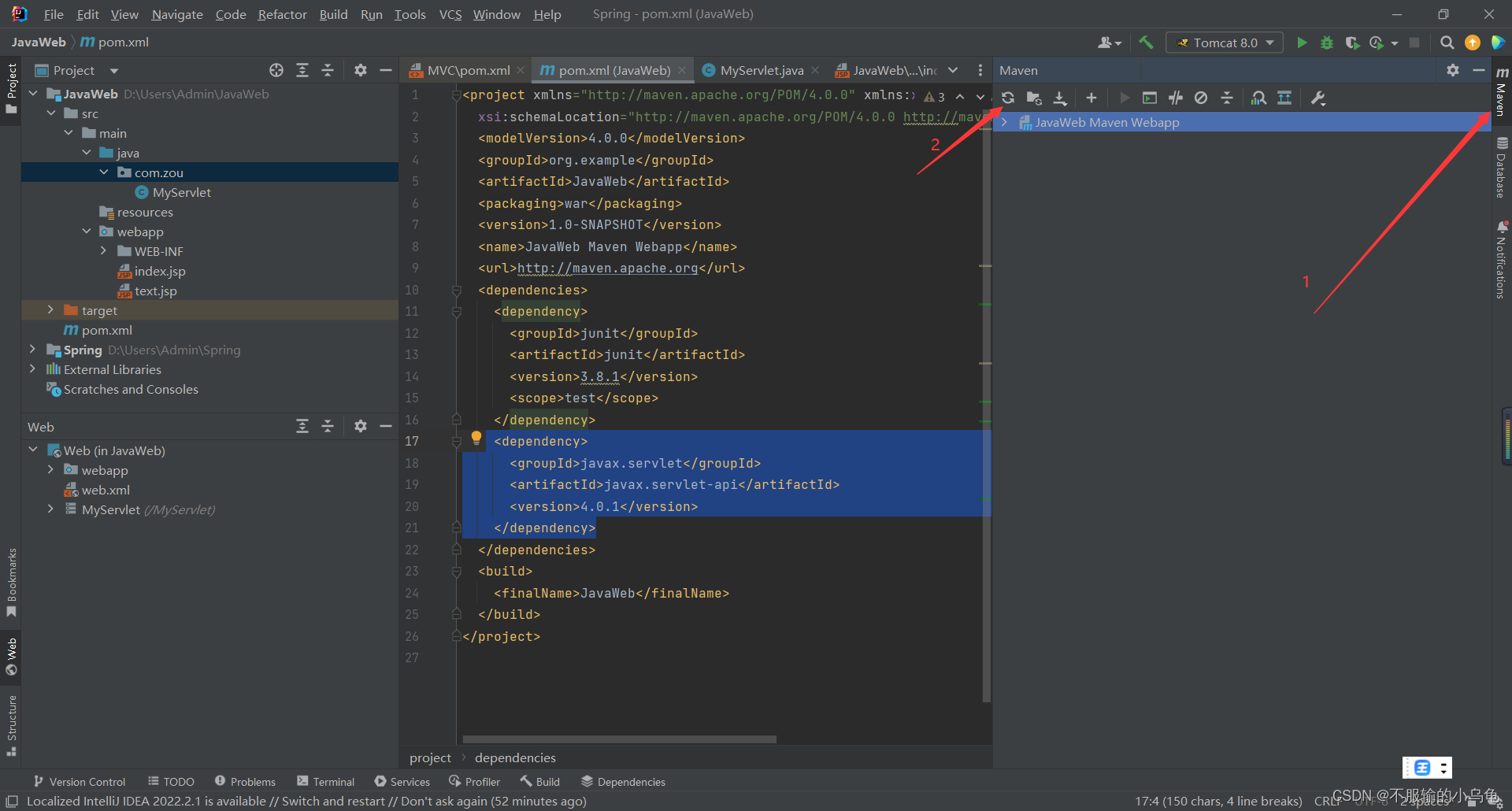The height and width of the screenshot is (811, 1512).
Task: Open Version Control tool window
Action: click(x=80, y=781)
